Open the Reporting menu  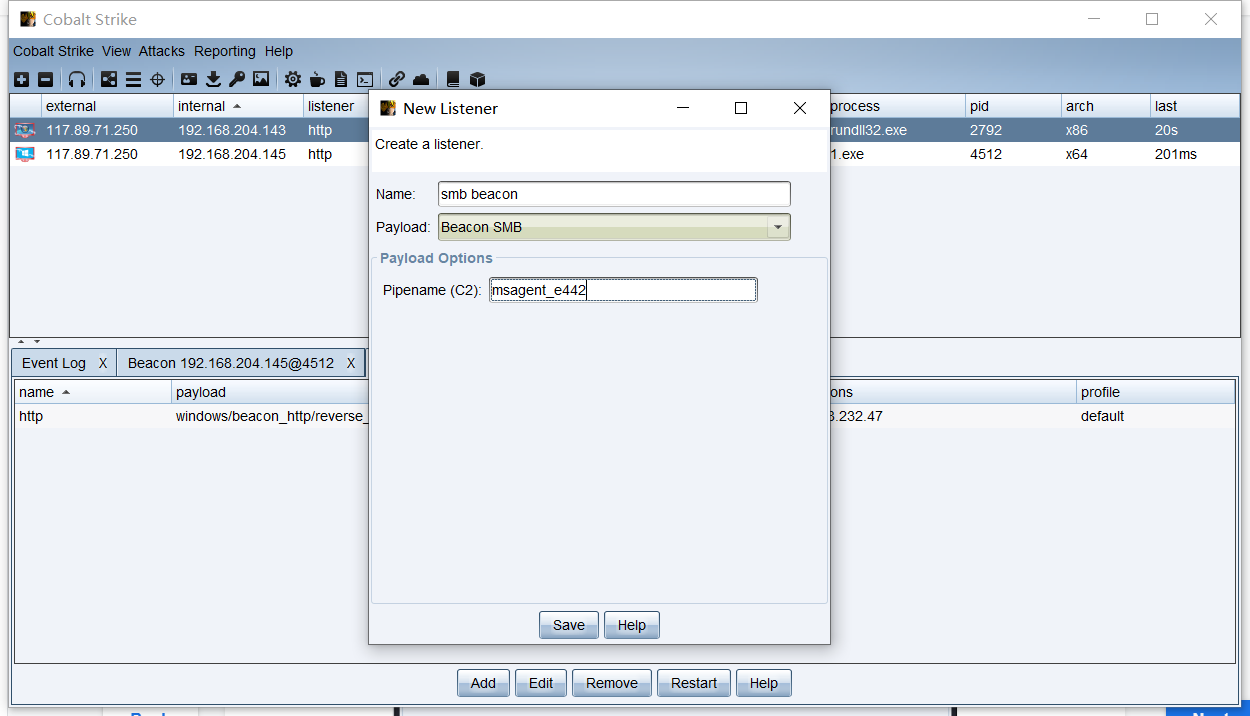pos(225,51)
